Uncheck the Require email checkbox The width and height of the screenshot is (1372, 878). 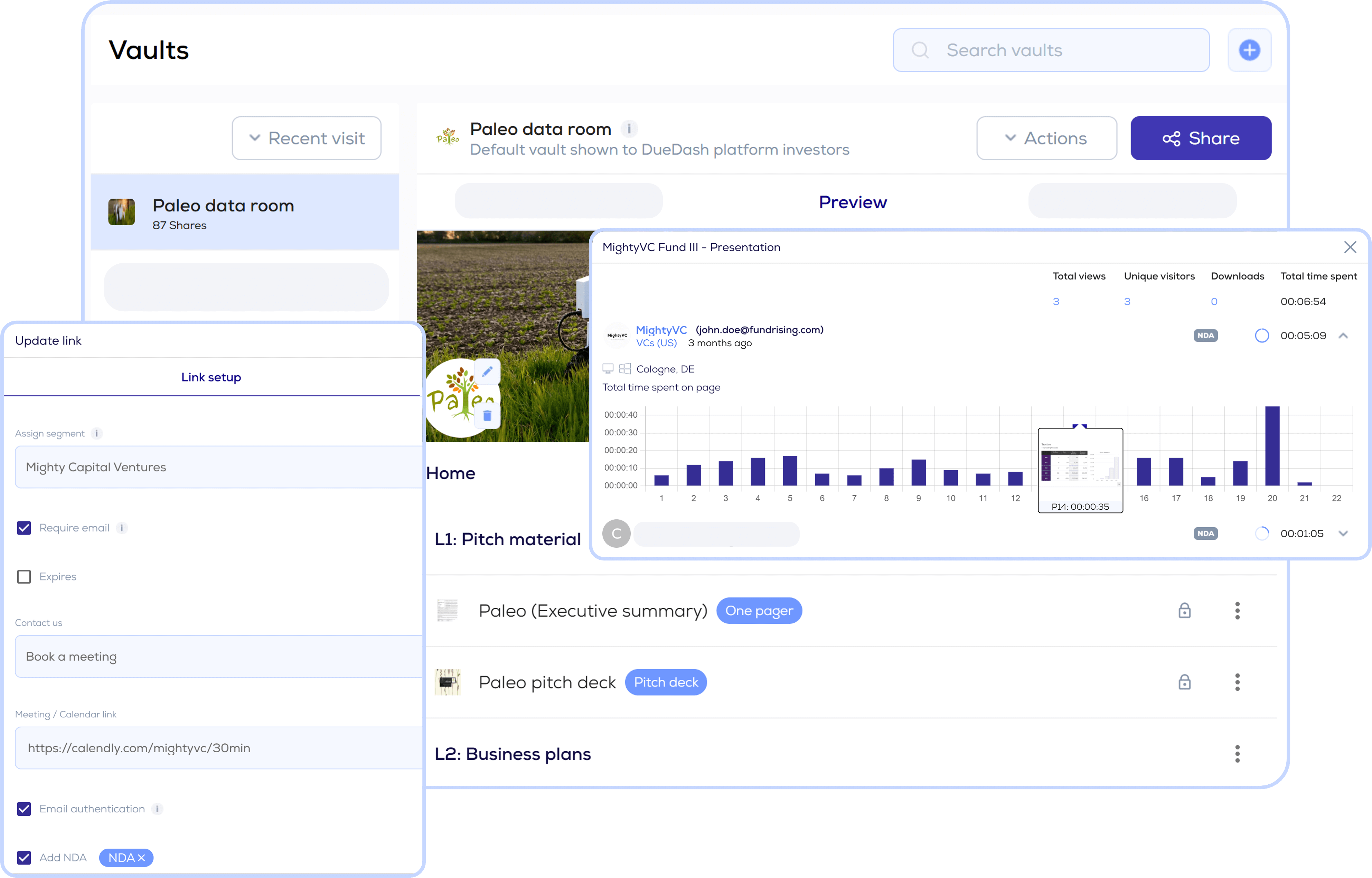click(24, 528)
